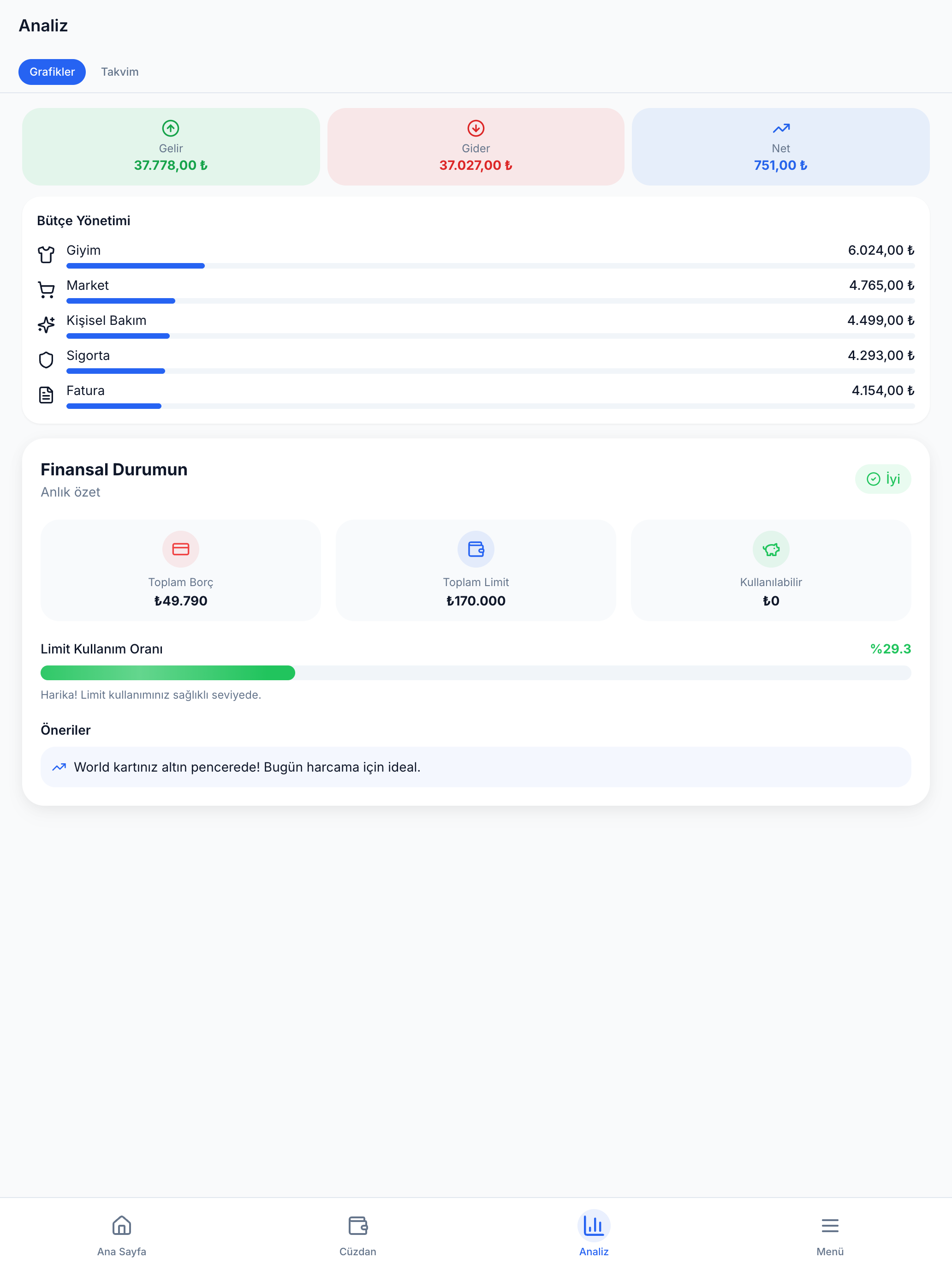Click the Analiz page title
This screenshot has width=952, height=1270.
[x=44, y=26]
